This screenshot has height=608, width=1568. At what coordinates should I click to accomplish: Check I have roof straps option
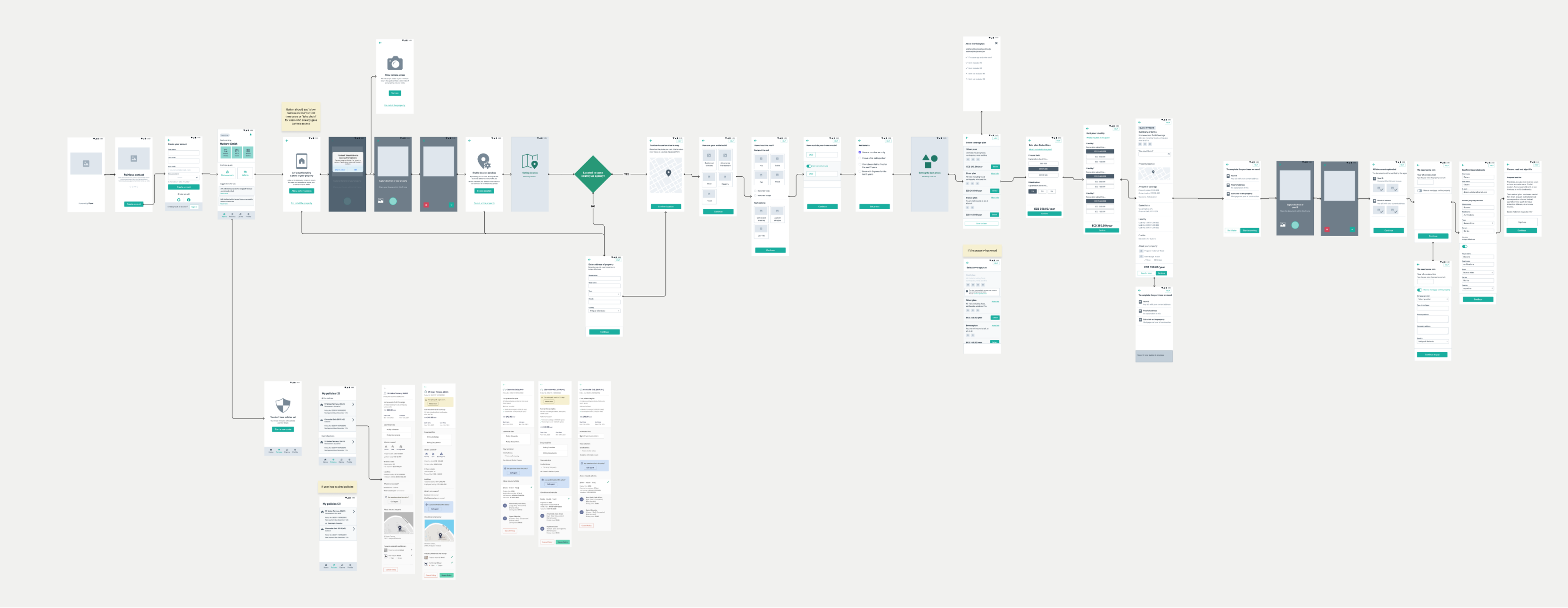(755, 196)
